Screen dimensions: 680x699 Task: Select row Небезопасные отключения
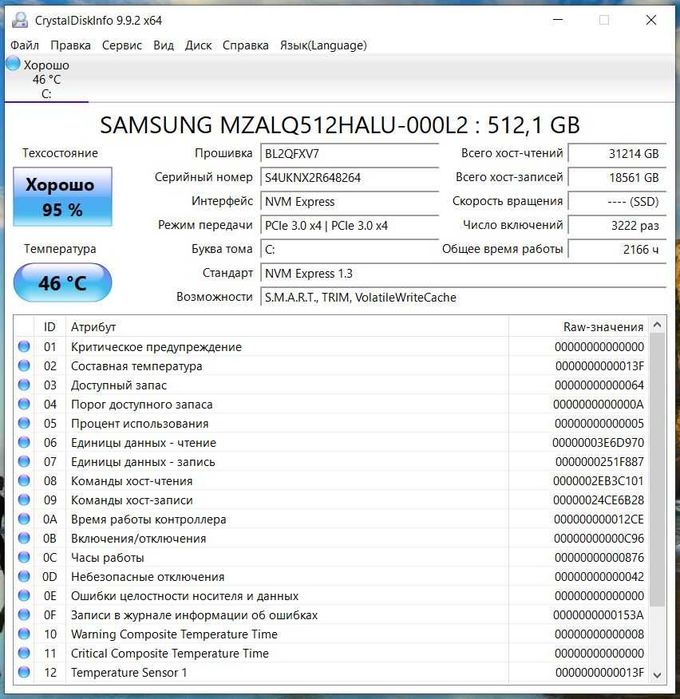[x=331, y=576]
